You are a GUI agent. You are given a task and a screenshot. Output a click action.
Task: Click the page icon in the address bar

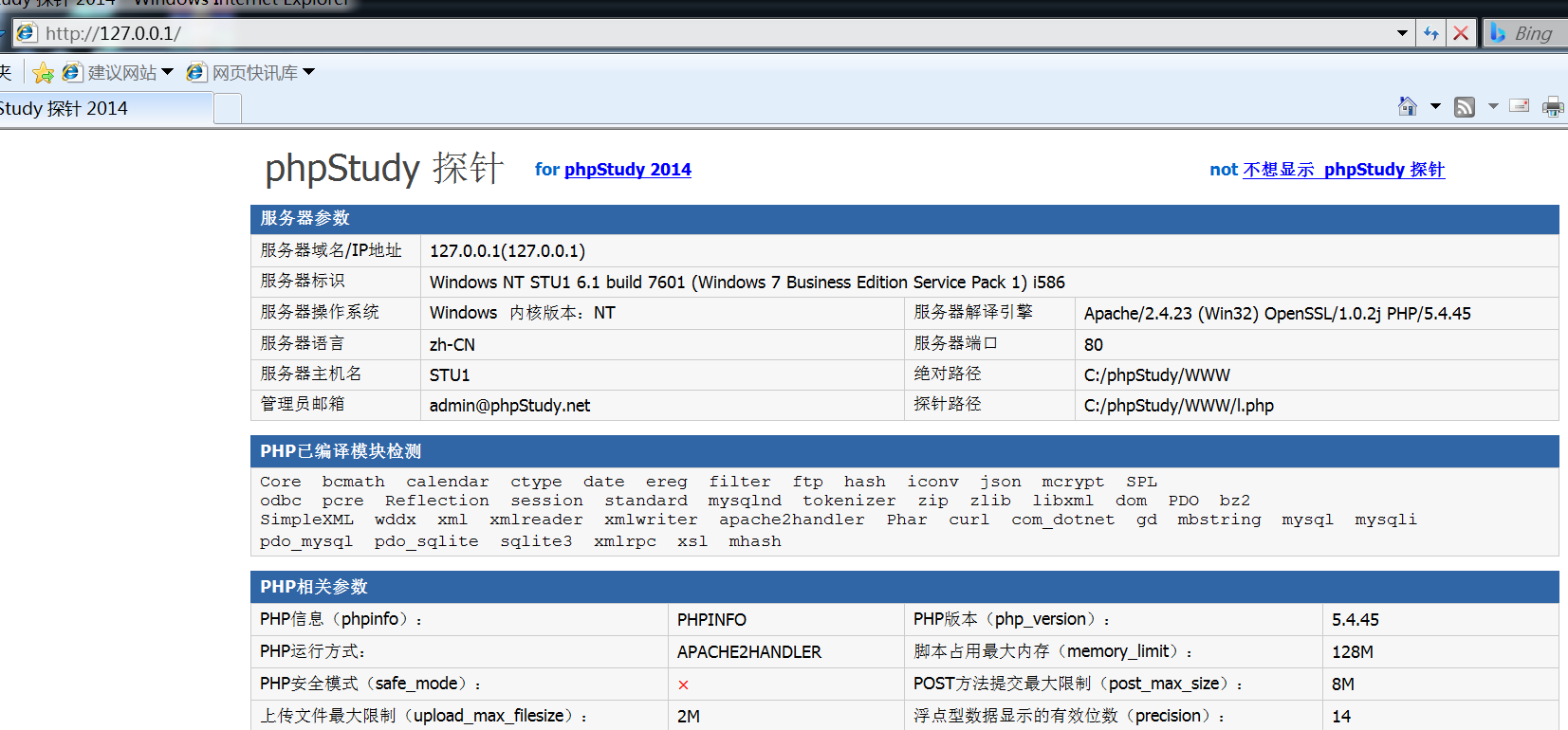[26, 33]
